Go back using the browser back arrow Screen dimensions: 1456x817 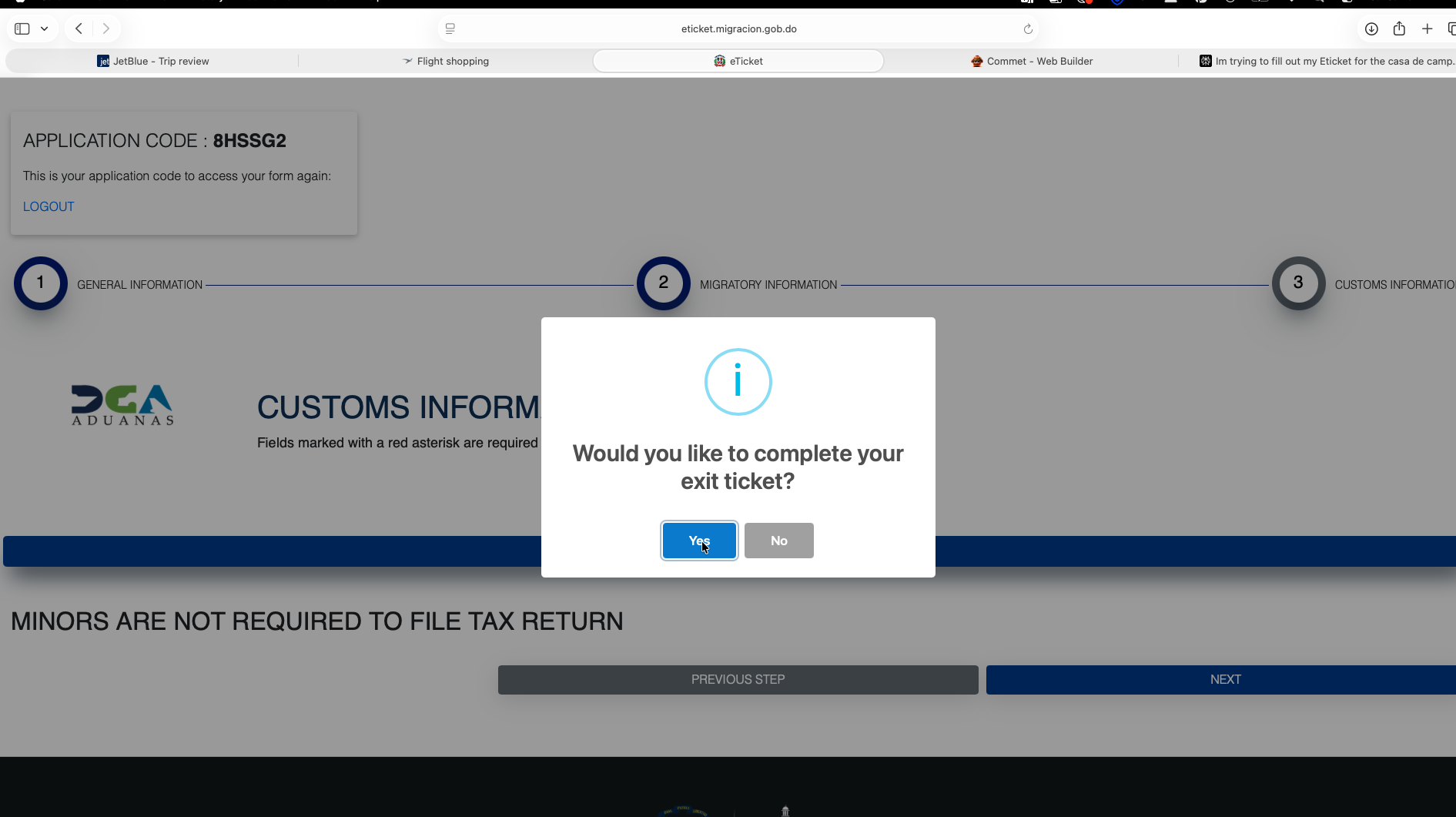tap(79, 28)
